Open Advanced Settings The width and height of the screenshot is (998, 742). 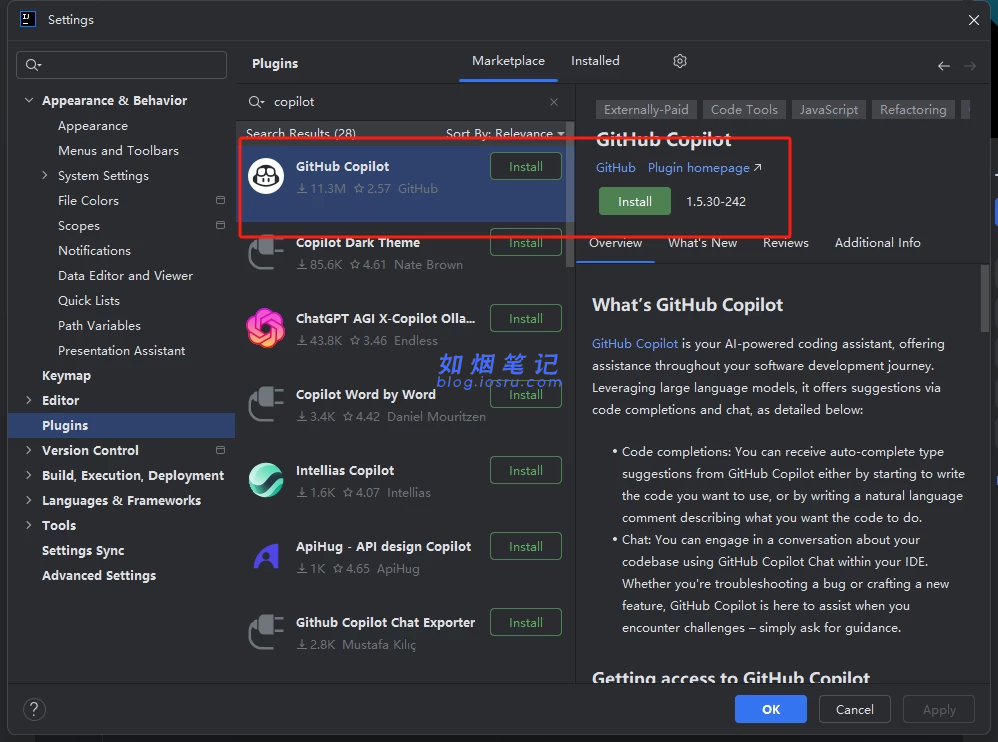pos(99,575)
